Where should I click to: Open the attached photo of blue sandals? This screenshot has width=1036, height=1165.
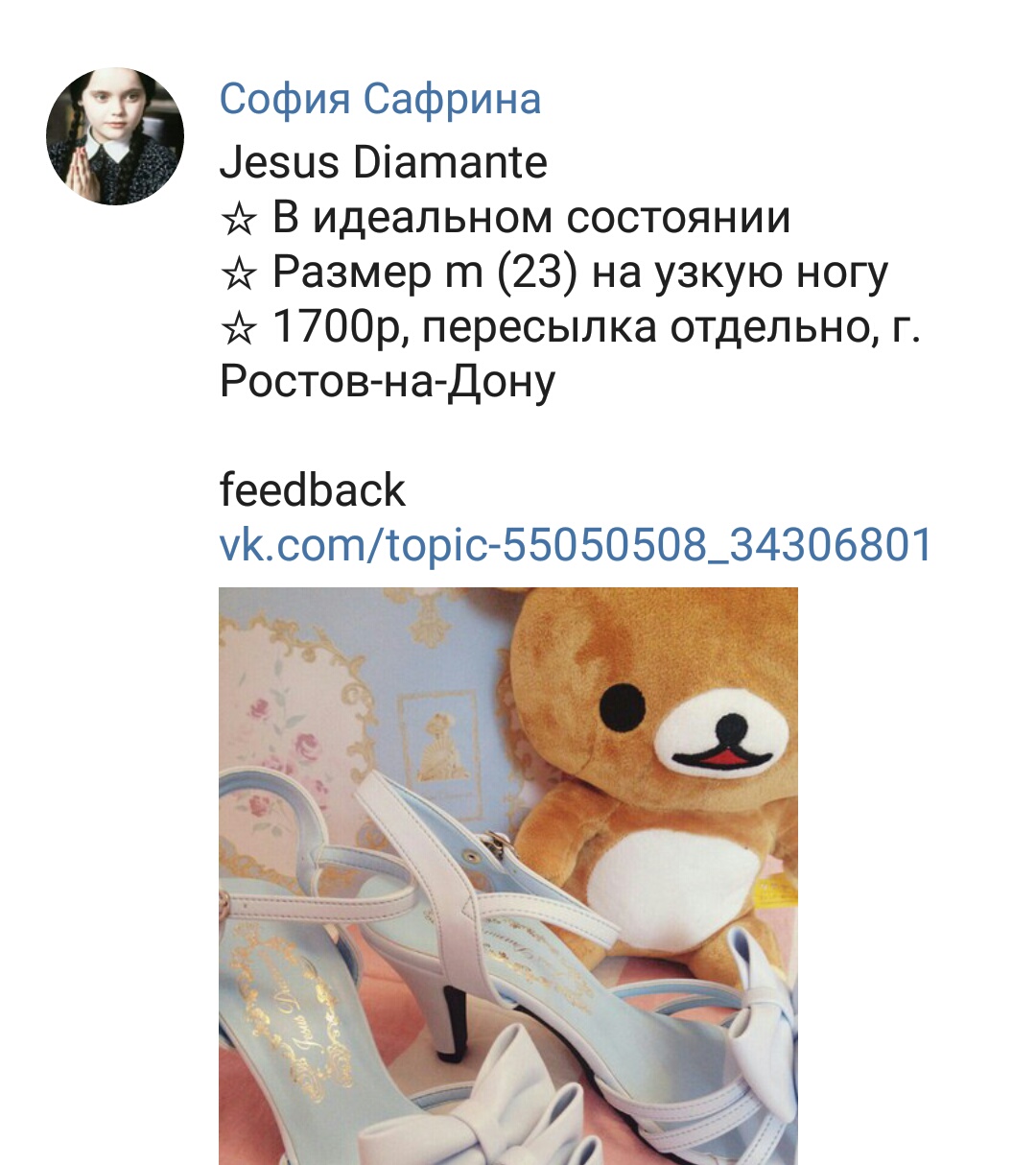click(x=508, y=875)
